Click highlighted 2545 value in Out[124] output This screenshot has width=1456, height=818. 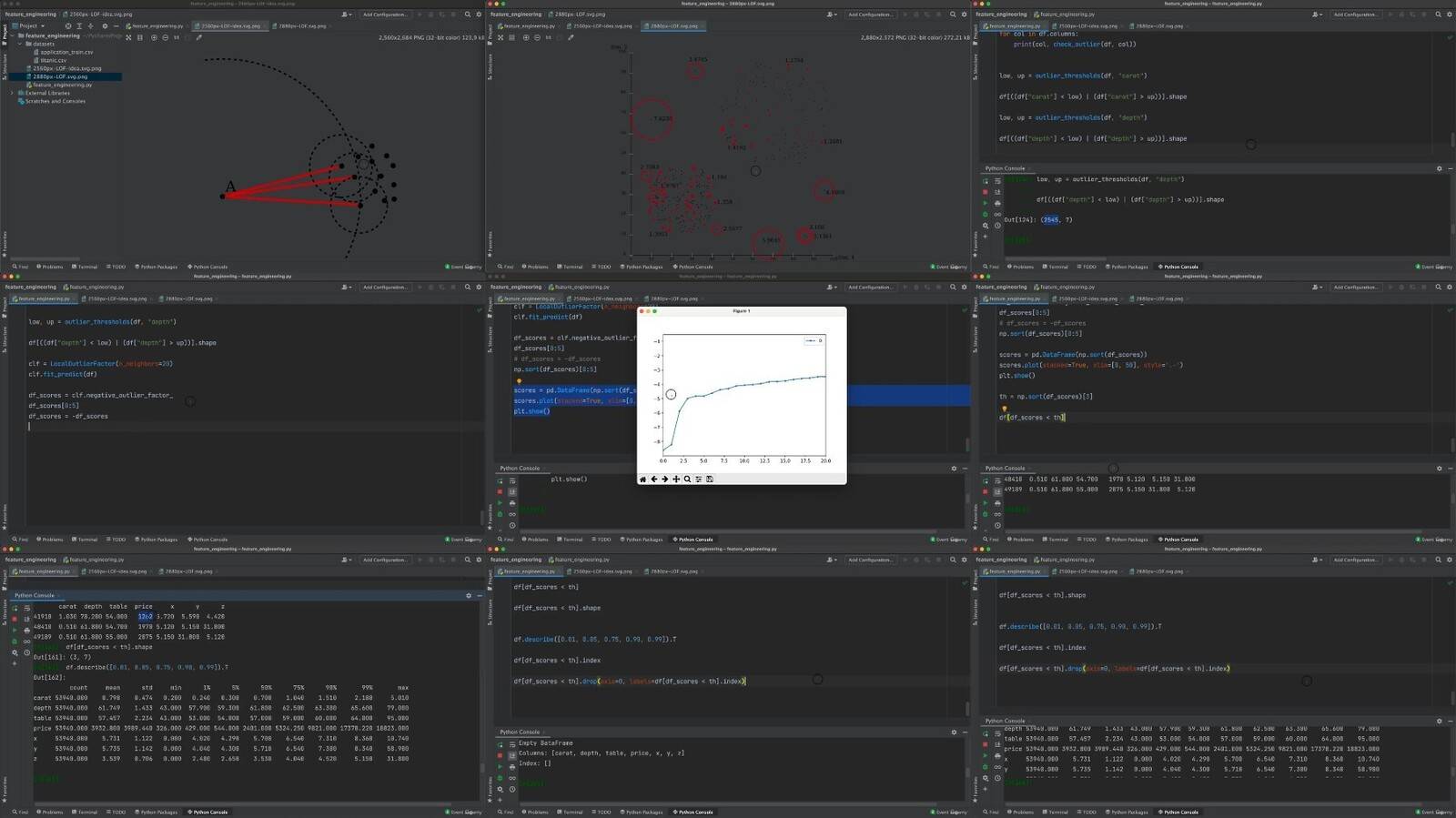[1050, 219]
